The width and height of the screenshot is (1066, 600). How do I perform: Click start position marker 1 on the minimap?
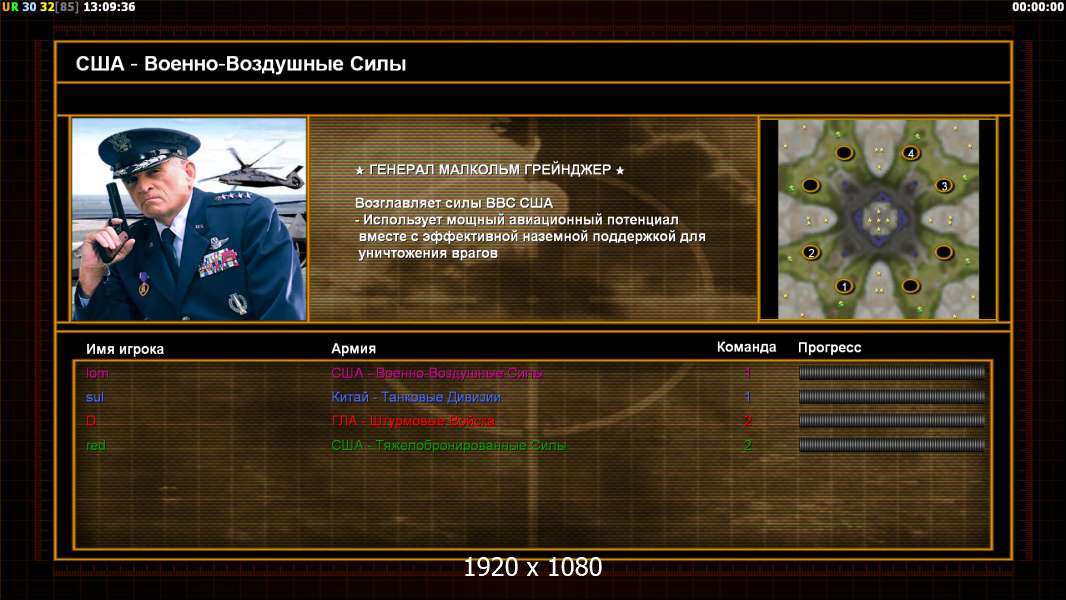844,286
